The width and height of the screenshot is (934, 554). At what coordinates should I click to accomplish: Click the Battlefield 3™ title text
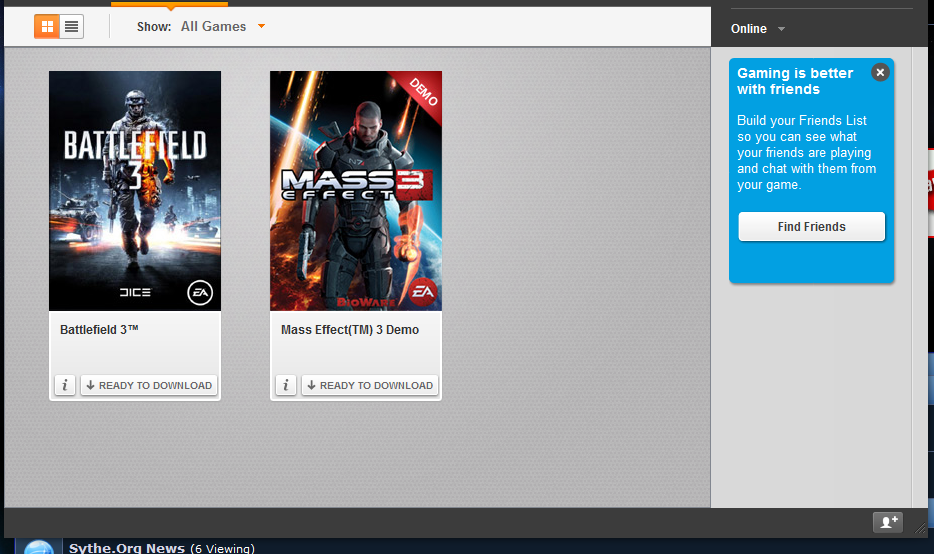pyautogui.click(x=99, y=329)
